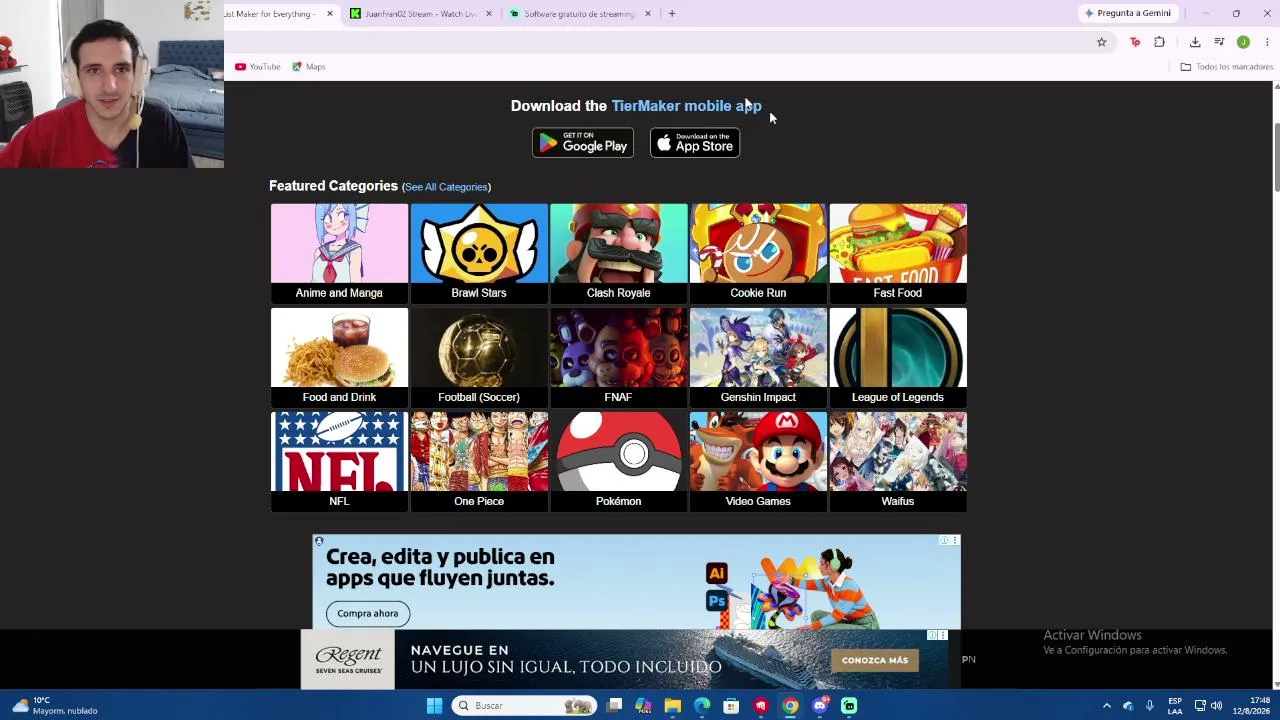Open the volume speaker tray icon
Viewport: 1280px width, 720px height.
1217,706
